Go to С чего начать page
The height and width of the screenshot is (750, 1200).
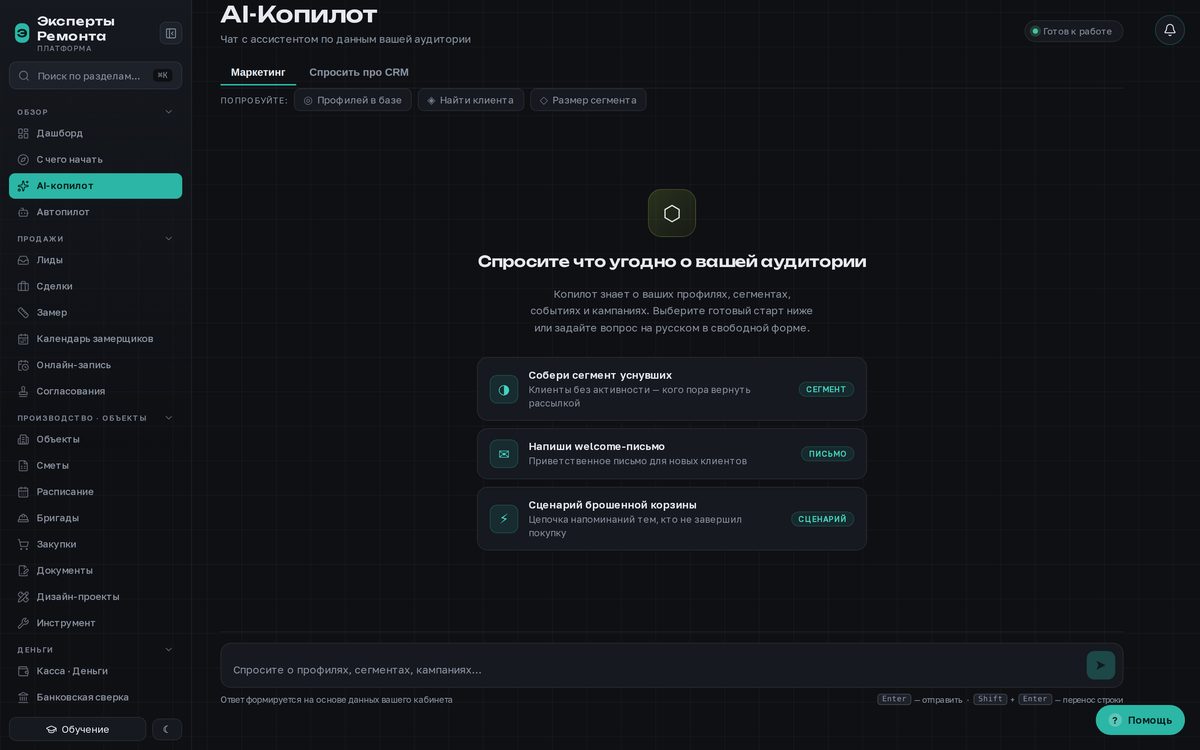(96, 160)
